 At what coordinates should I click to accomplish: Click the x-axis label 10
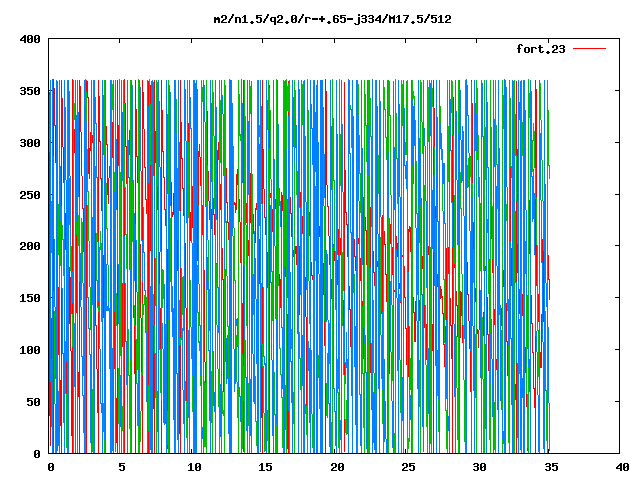(194, 467)
